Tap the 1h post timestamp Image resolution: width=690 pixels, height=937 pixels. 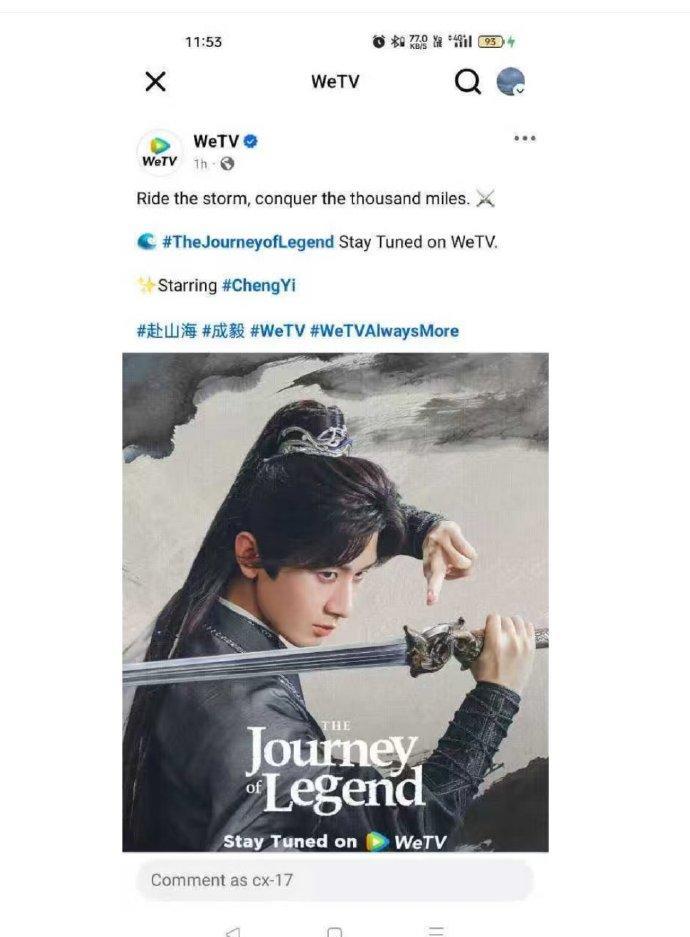click(200, 164)
